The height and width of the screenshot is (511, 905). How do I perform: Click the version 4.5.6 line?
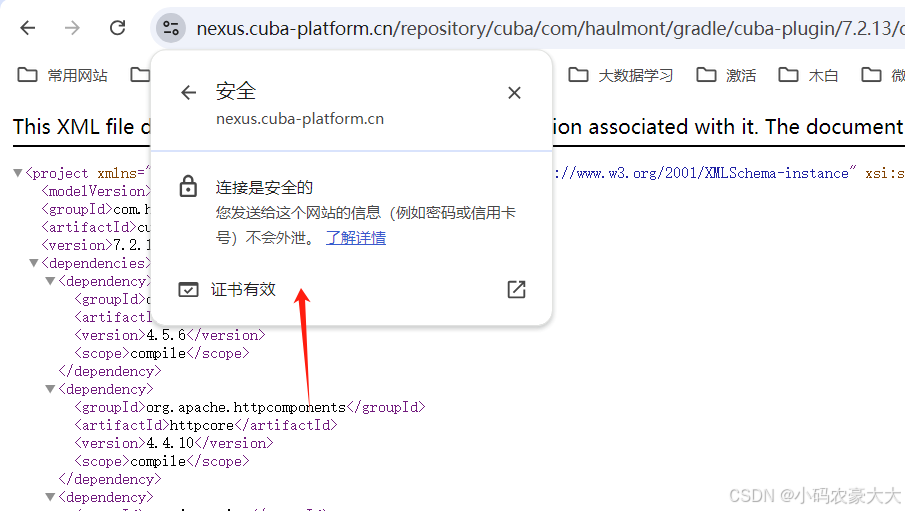(x=170, y=335)
